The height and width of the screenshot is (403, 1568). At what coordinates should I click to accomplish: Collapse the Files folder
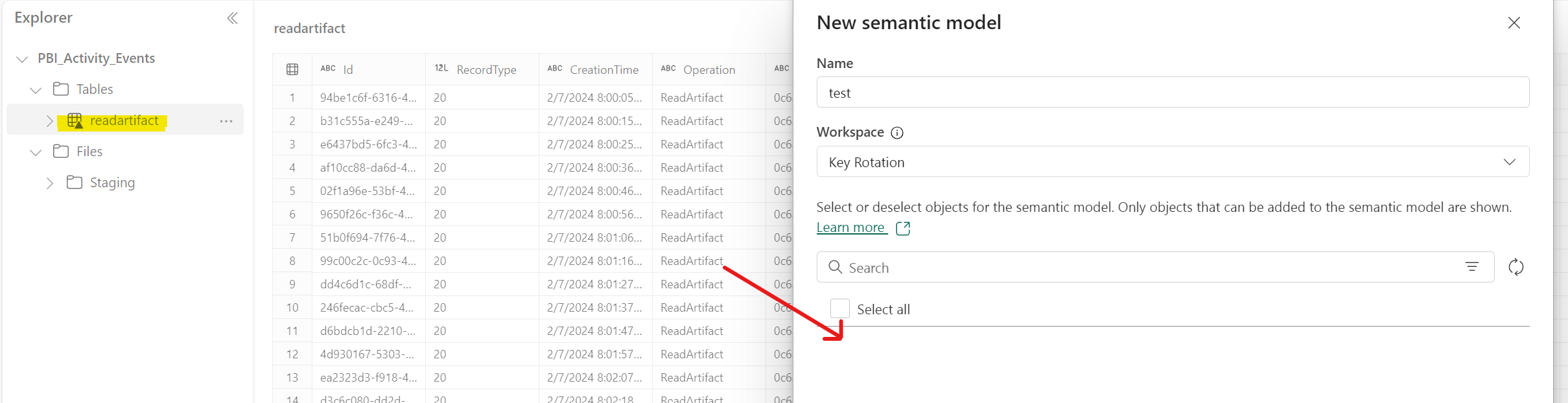pos(36,152)
